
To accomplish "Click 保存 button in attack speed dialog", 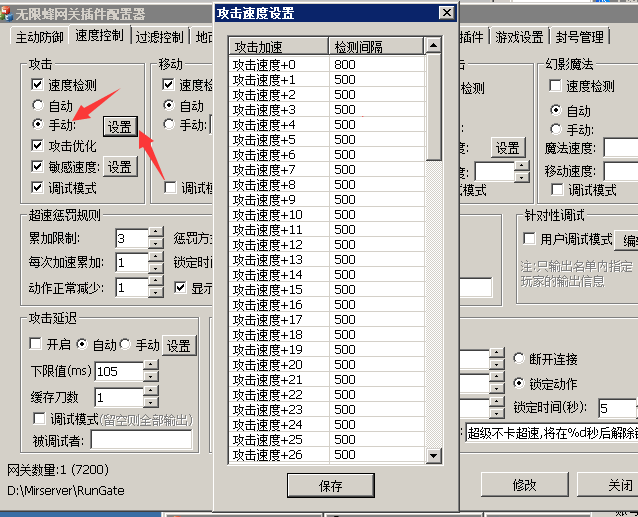I will pos(330,486).
